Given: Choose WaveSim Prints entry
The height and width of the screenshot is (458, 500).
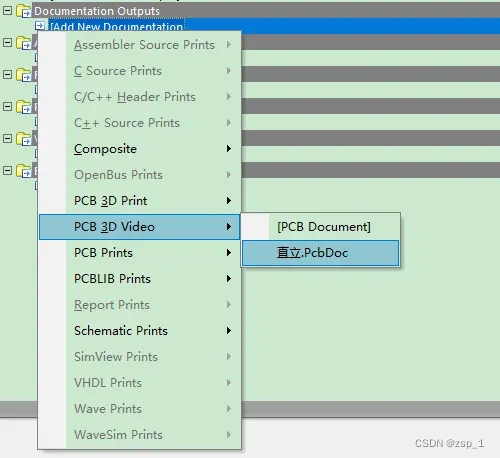Looking at the screenshot, I should pyautogui.click(x=140, y=435).
